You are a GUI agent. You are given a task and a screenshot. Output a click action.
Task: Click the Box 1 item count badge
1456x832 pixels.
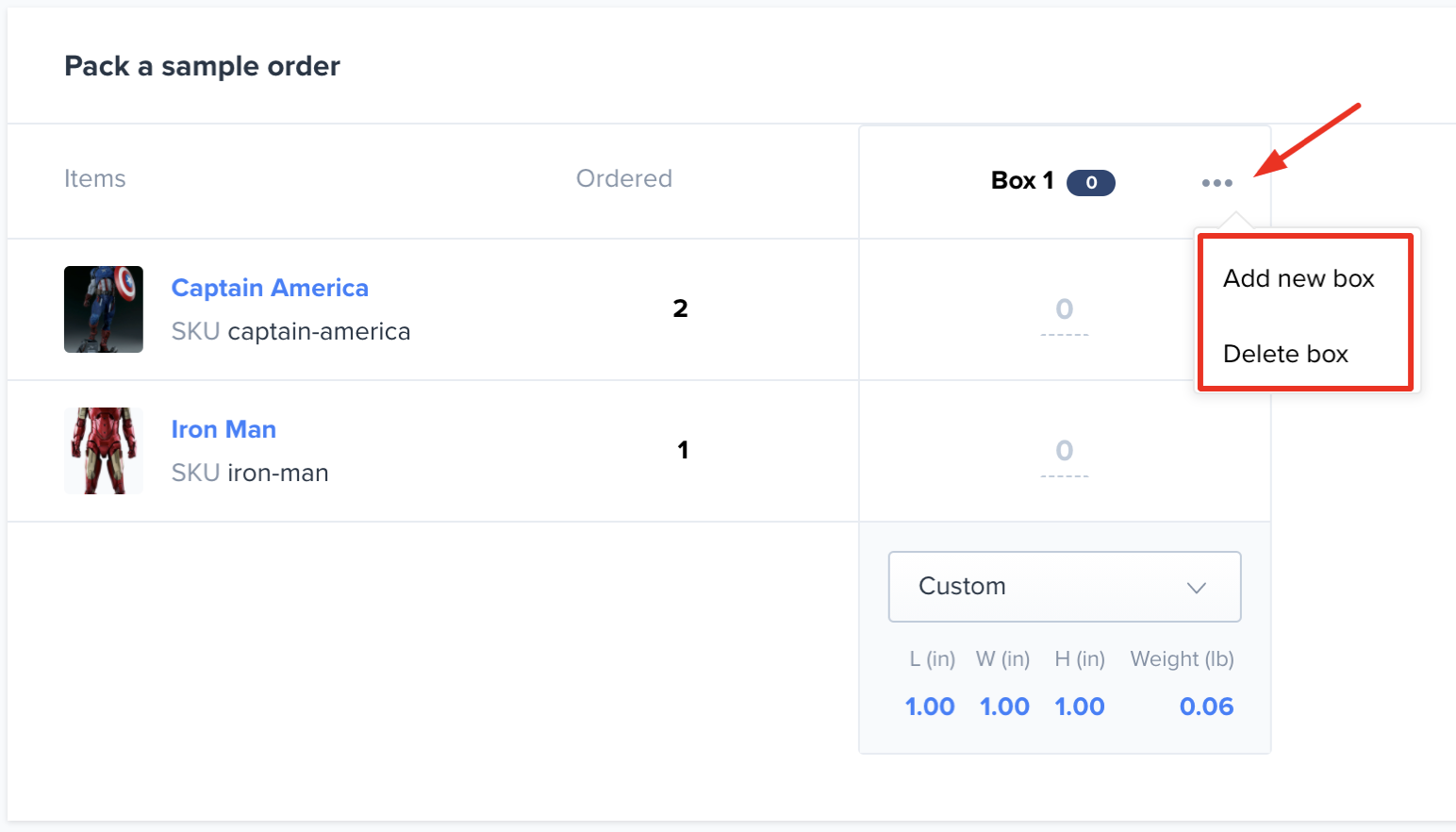click(x=1091, y=183)
